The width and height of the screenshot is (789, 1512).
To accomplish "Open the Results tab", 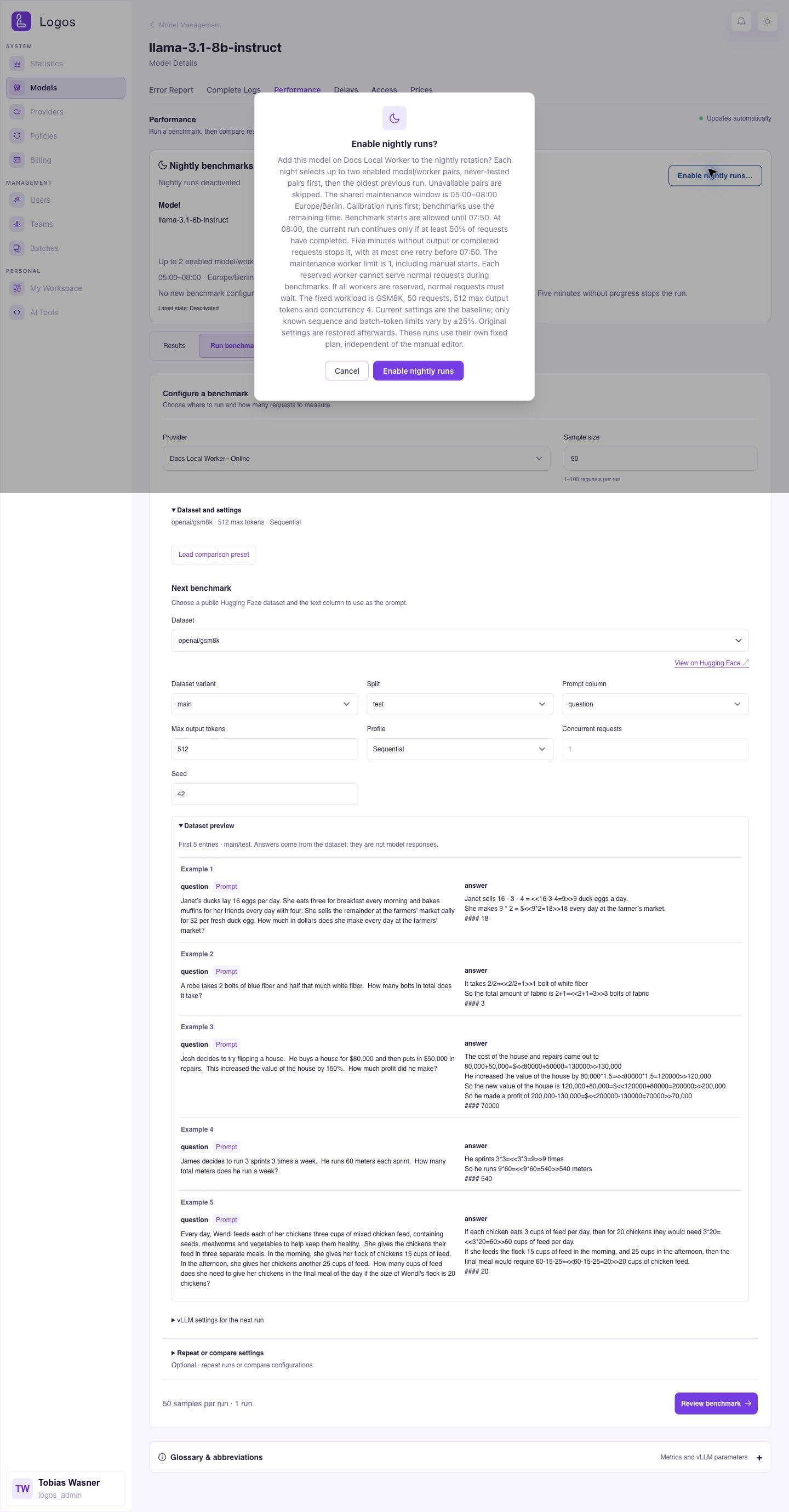I will pos(174,346).
